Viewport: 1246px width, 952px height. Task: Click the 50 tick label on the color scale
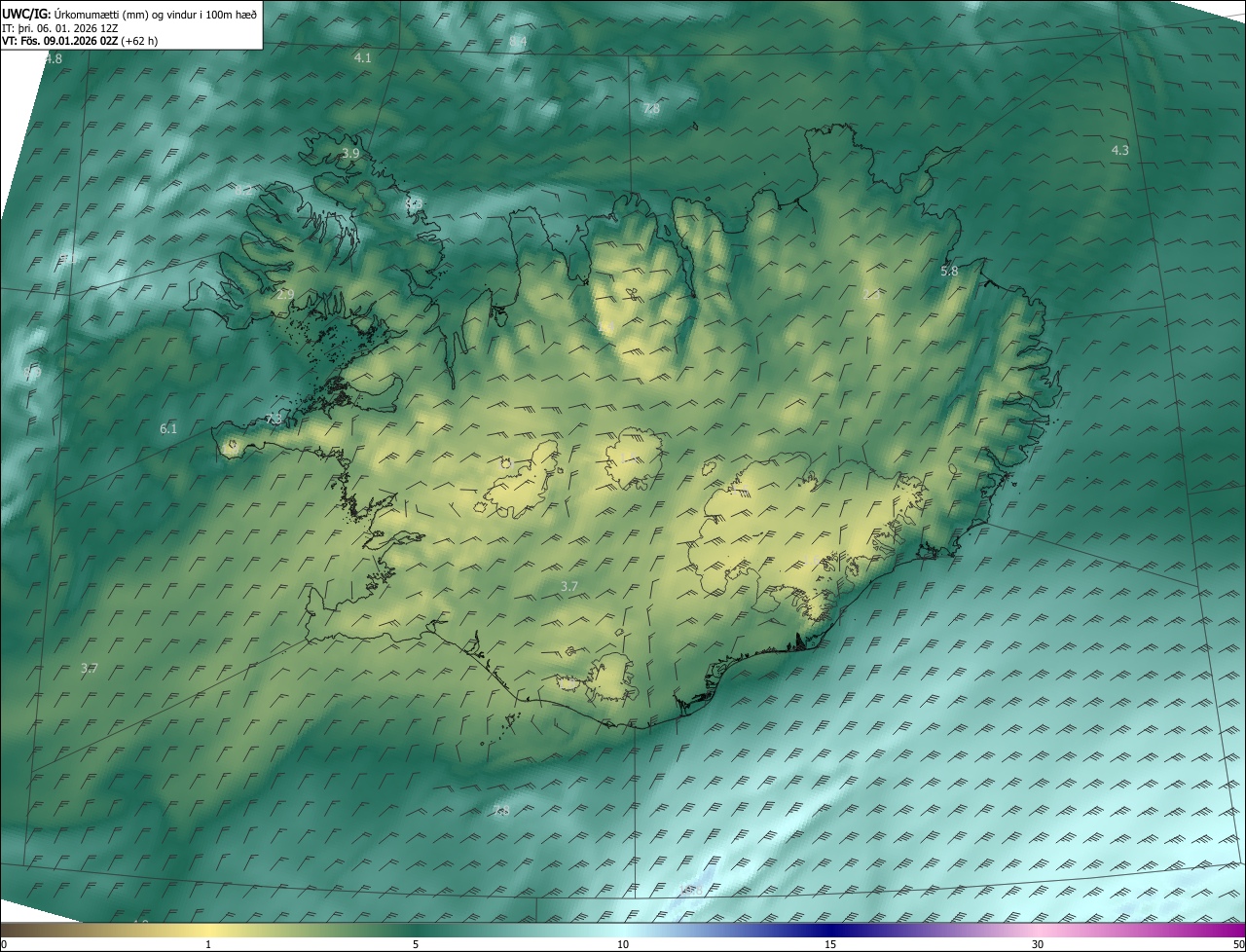[x=1238, y=945]
